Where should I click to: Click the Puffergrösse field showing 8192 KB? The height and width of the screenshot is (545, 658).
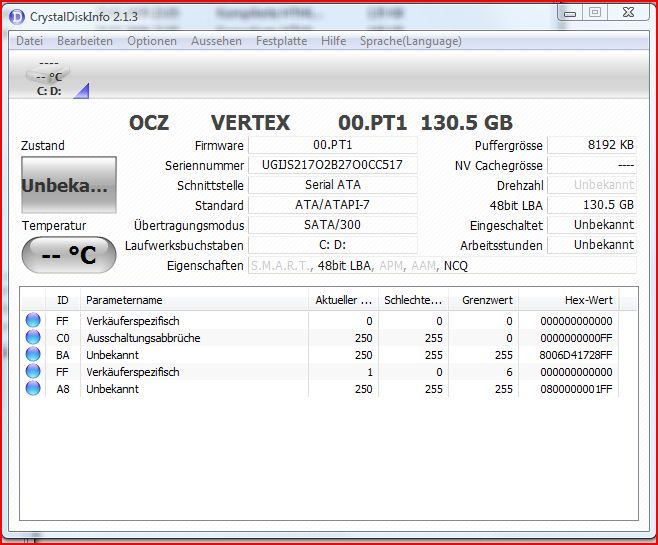pos(592,145)
